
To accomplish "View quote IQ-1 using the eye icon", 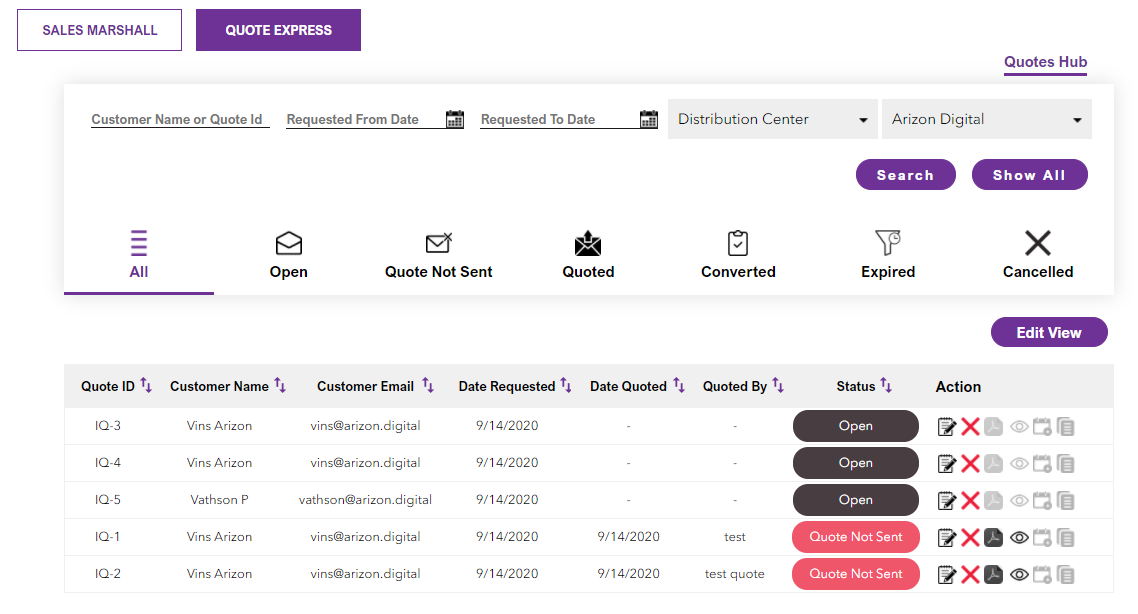I will (x=1019, y=538).
